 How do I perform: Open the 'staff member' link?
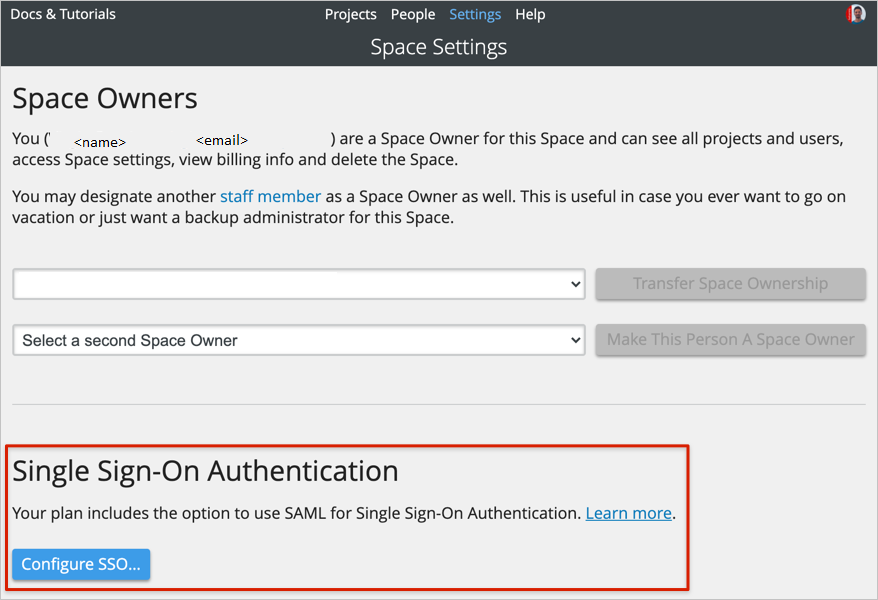point(270,196)
